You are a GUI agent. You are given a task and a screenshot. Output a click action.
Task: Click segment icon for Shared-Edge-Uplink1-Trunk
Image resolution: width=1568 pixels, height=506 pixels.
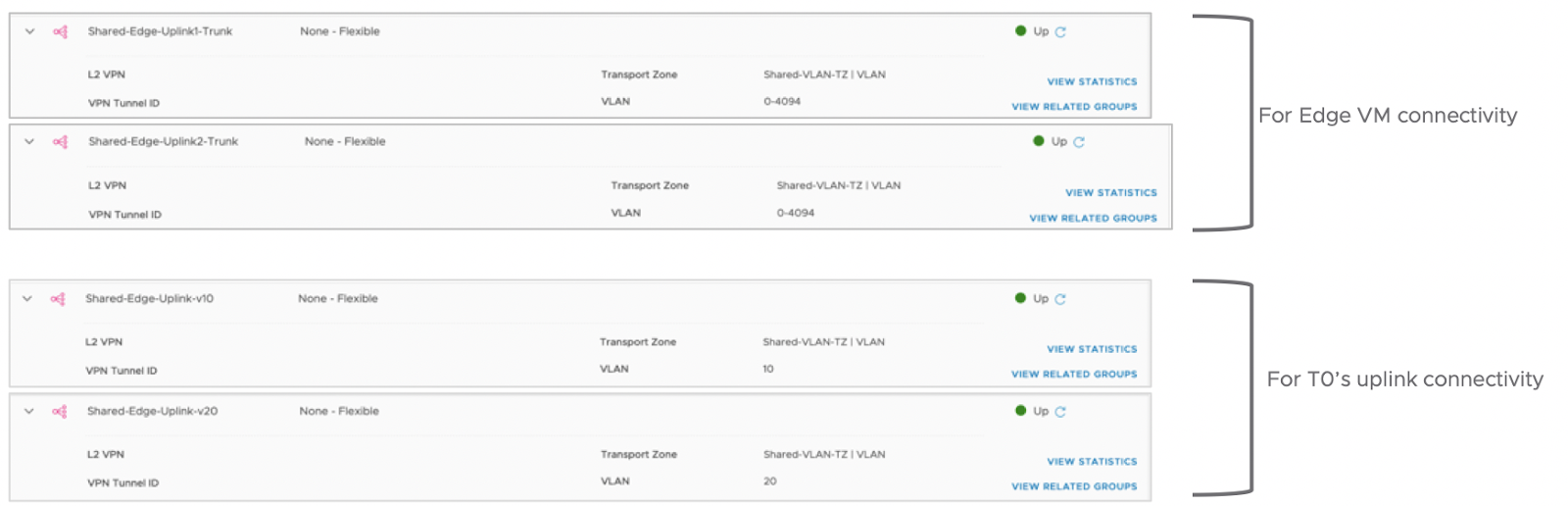(61, 31)
